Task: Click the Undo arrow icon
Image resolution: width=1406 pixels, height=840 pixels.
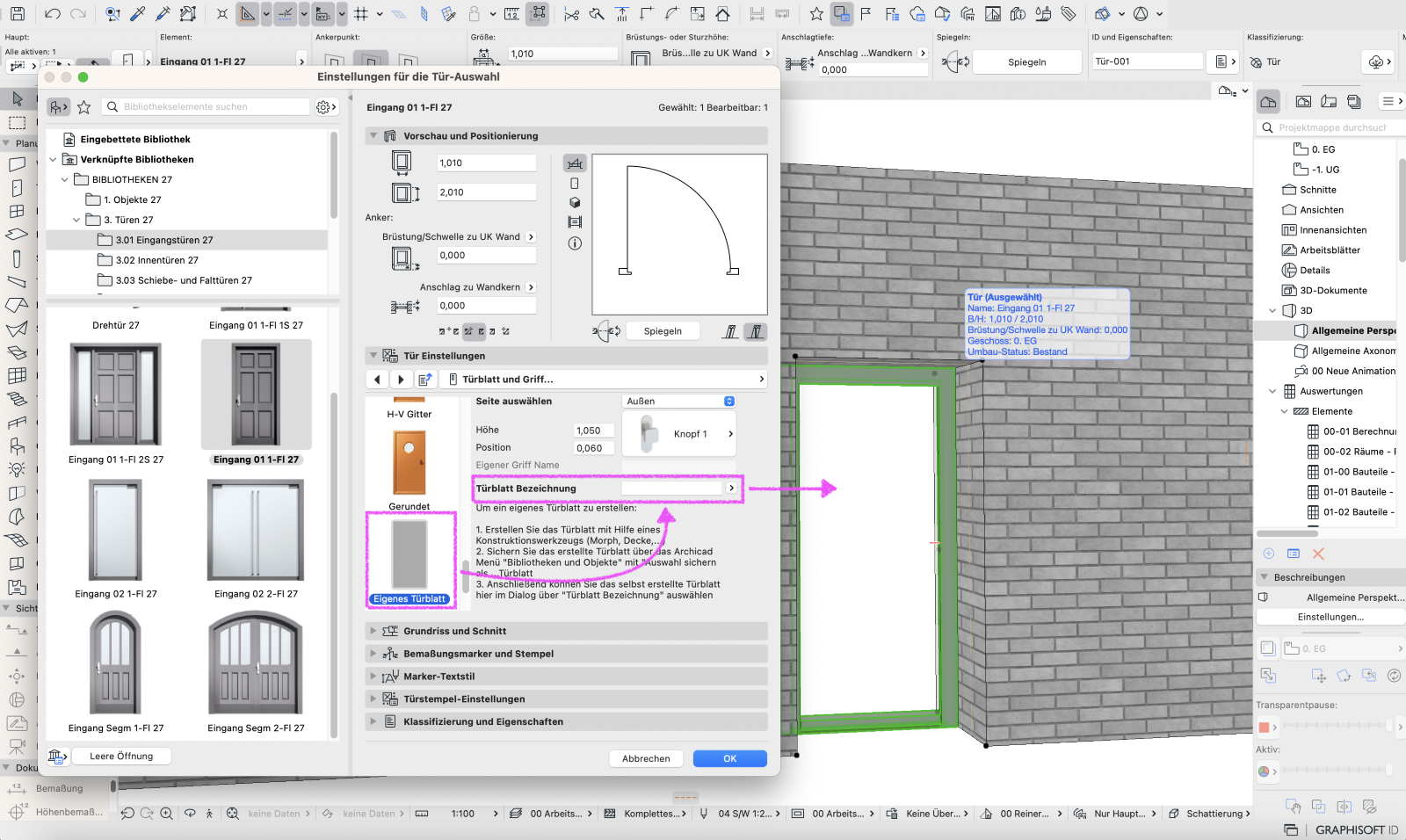Action: pos(52,14)
